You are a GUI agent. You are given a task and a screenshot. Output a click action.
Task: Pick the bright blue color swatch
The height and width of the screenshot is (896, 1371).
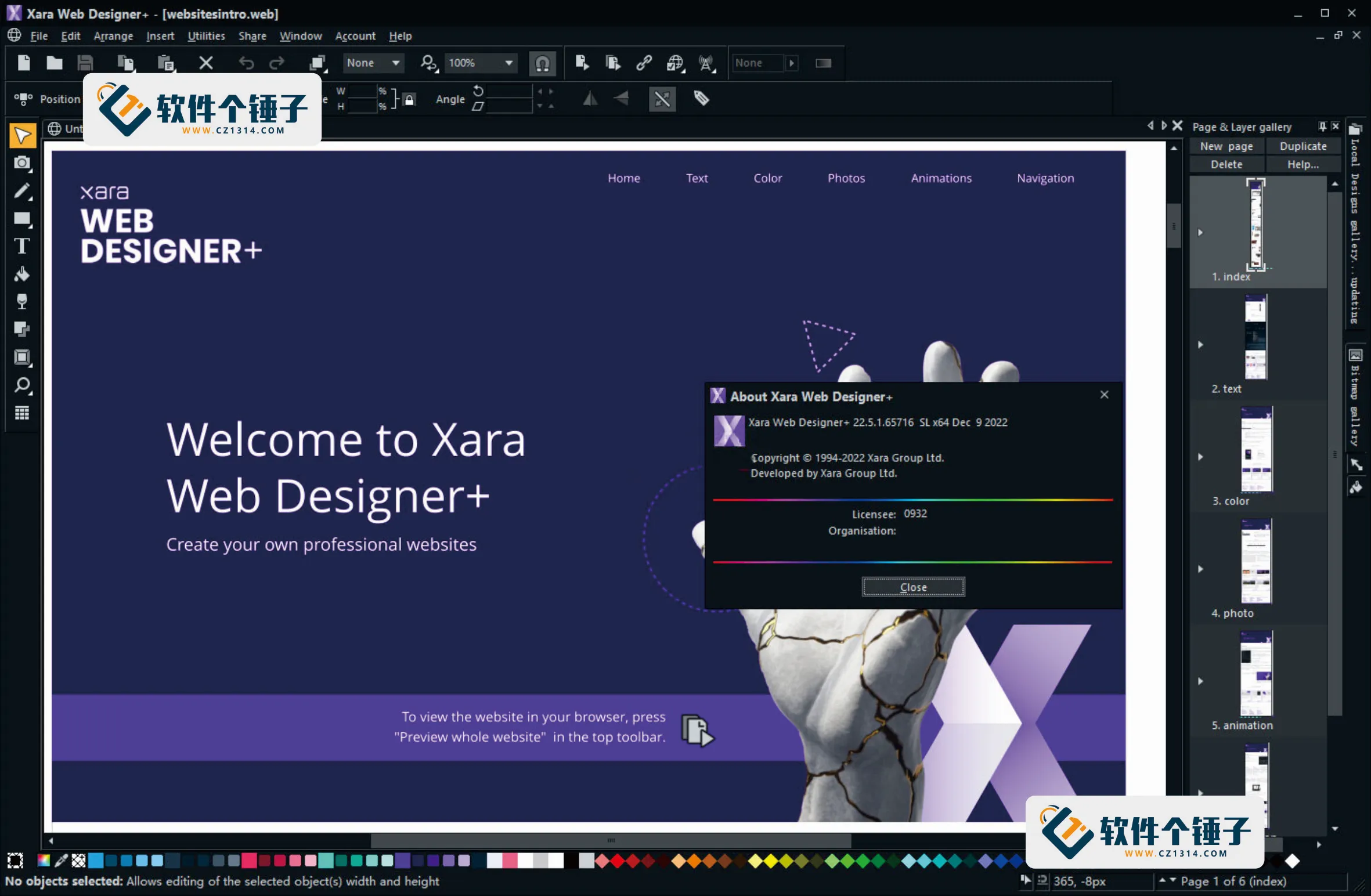(96, 860)
